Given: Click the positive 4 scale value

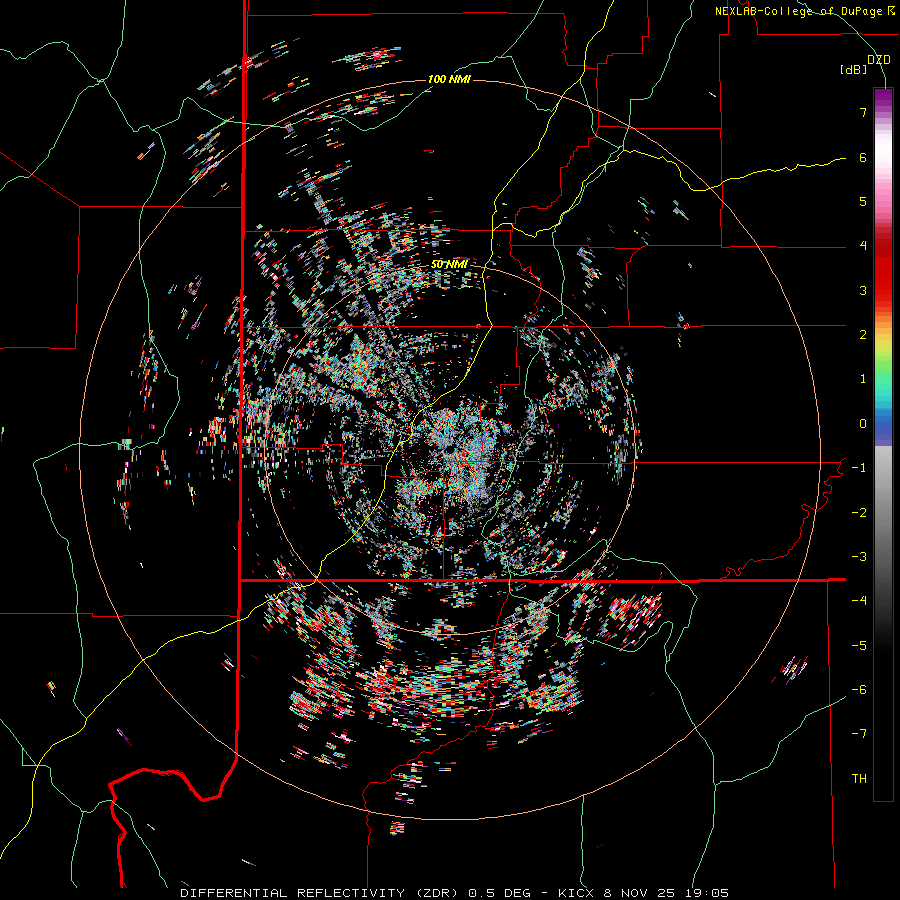Looking at the screenshot, I should (x=863, y=246).
